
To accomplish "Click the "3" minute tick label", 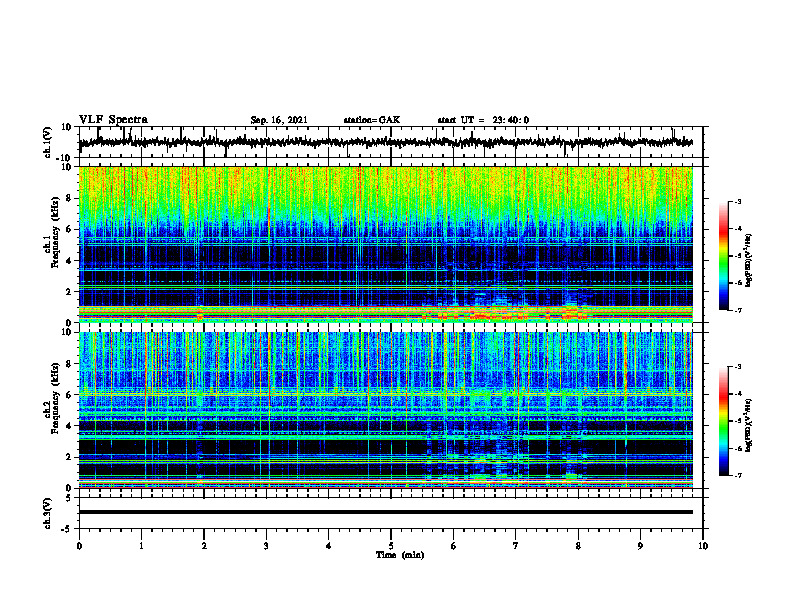I will coord(266,546).
